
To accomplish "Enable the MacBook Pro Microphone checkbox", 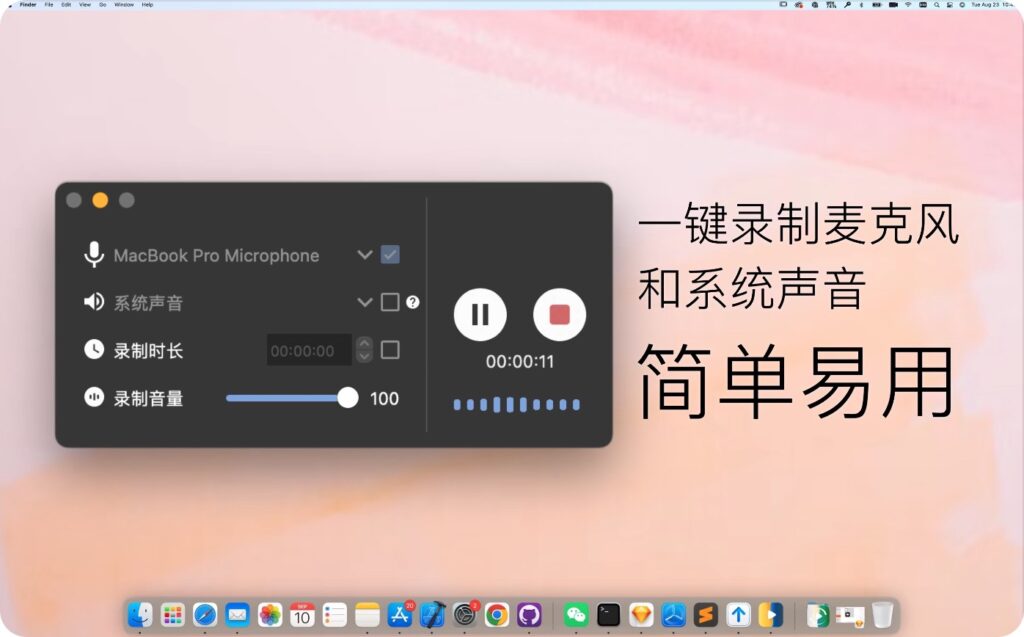I will (390, 255).
